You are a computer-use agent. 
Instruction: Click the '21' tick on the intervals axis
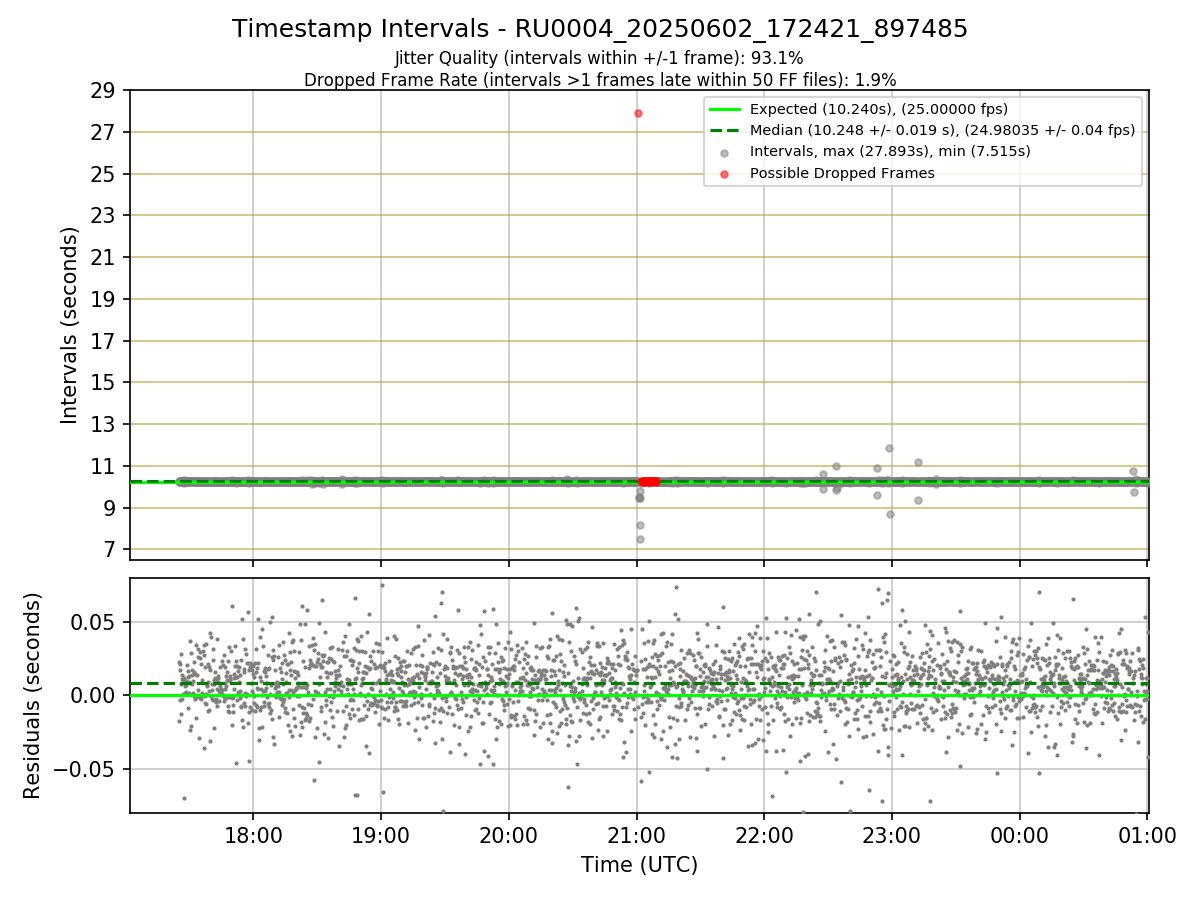tap(103, 258)
